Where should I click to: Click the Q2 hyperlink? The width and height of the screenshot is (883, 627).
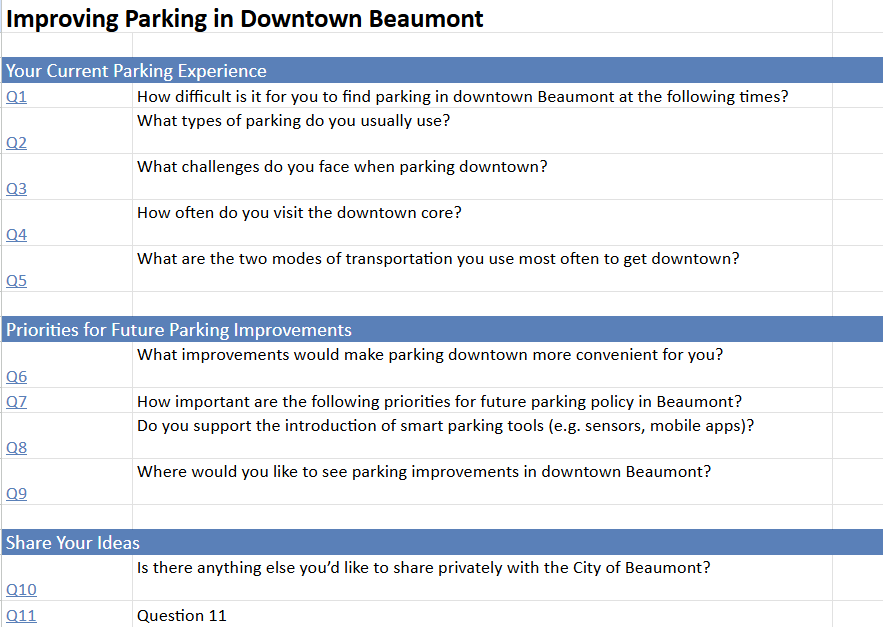coord(16,143)
